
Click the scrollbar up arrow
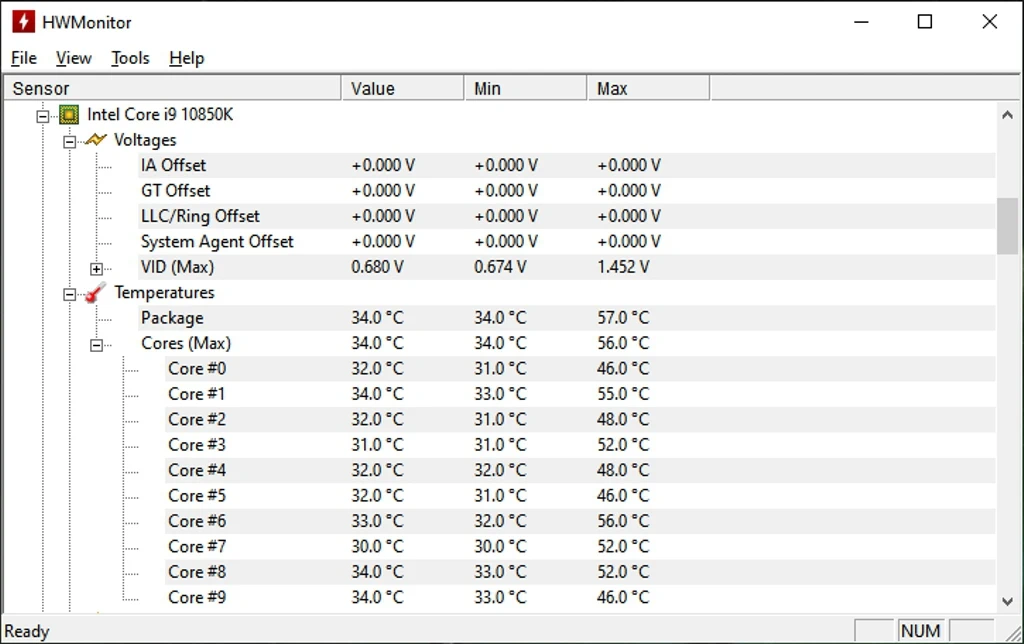pyautogui.click(x=1007, y=115)
